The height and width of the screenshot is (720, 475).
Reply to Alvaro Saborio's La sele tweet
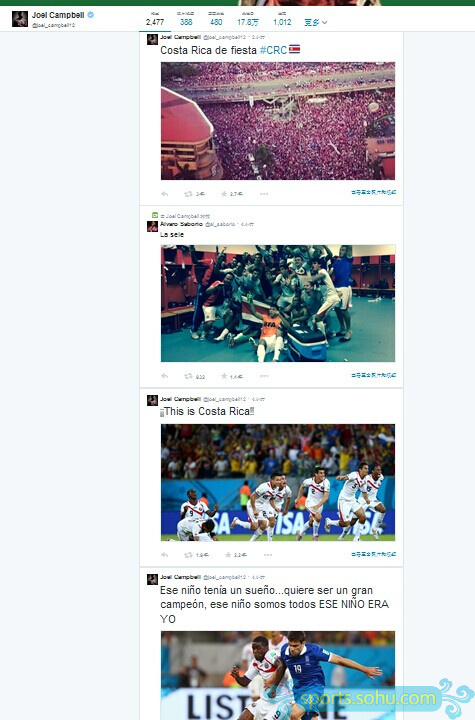(164, 376)
